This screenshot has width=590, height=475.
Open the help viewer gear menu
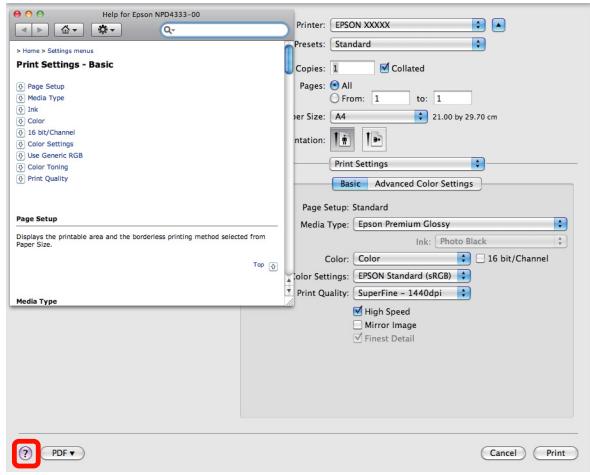[106, 30]
